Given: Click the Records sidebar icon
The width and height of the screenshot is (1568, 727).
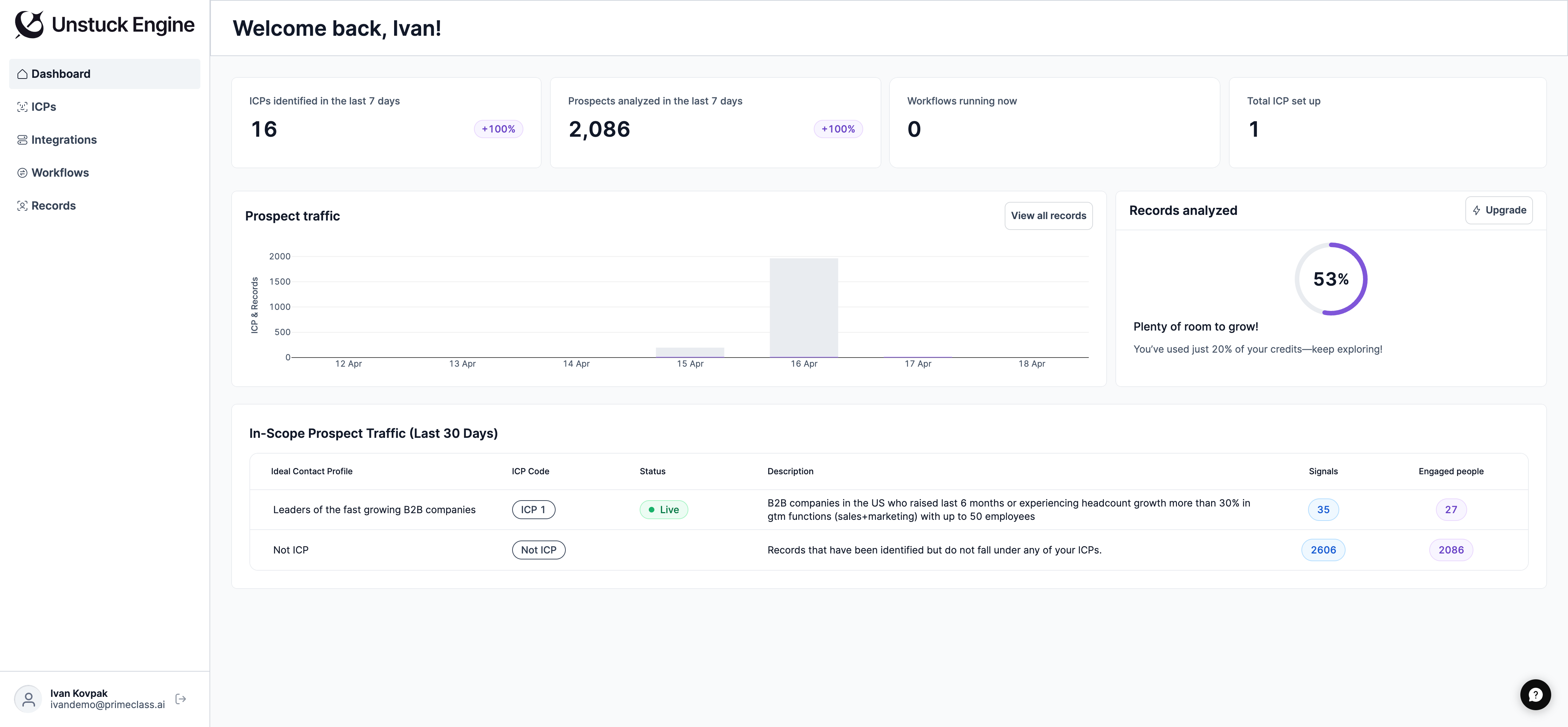Looking at the screenshot, I should click(x=22, y=206).
